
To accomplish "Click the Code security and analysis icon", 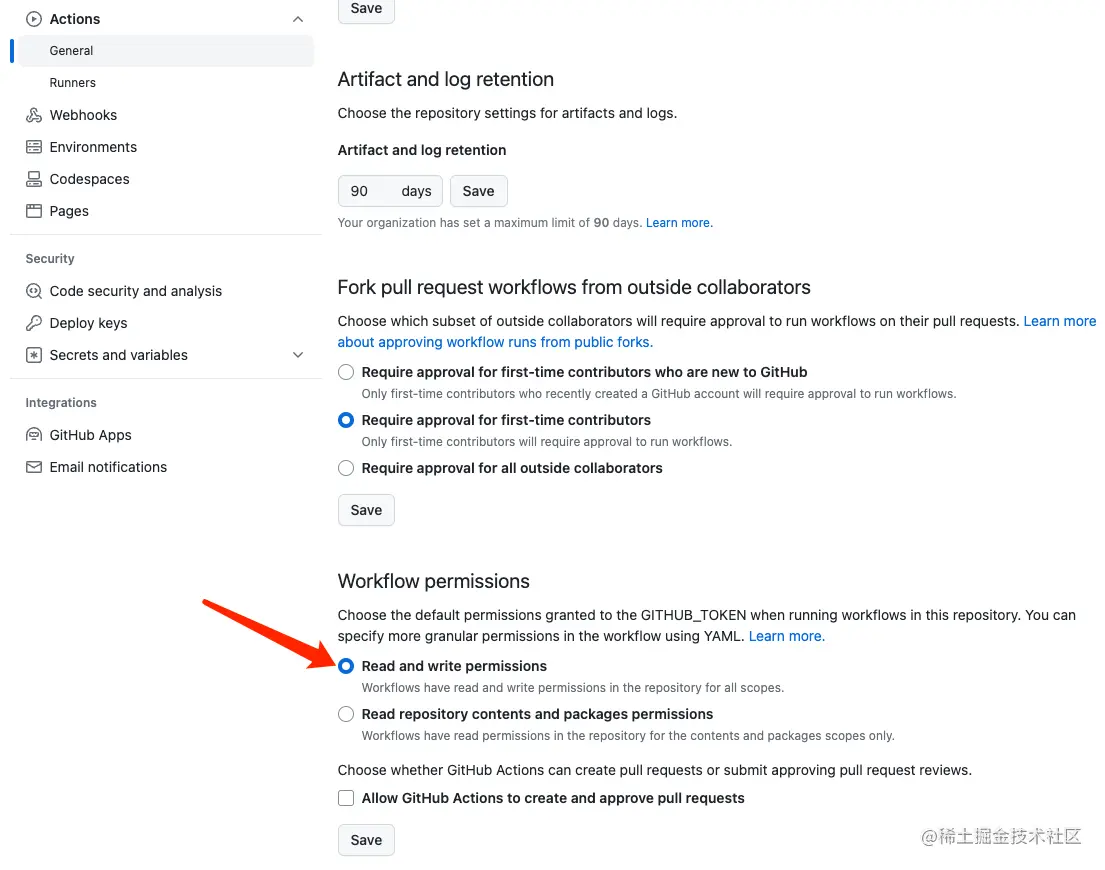I will pyautogui.click(x=34, y=291).
